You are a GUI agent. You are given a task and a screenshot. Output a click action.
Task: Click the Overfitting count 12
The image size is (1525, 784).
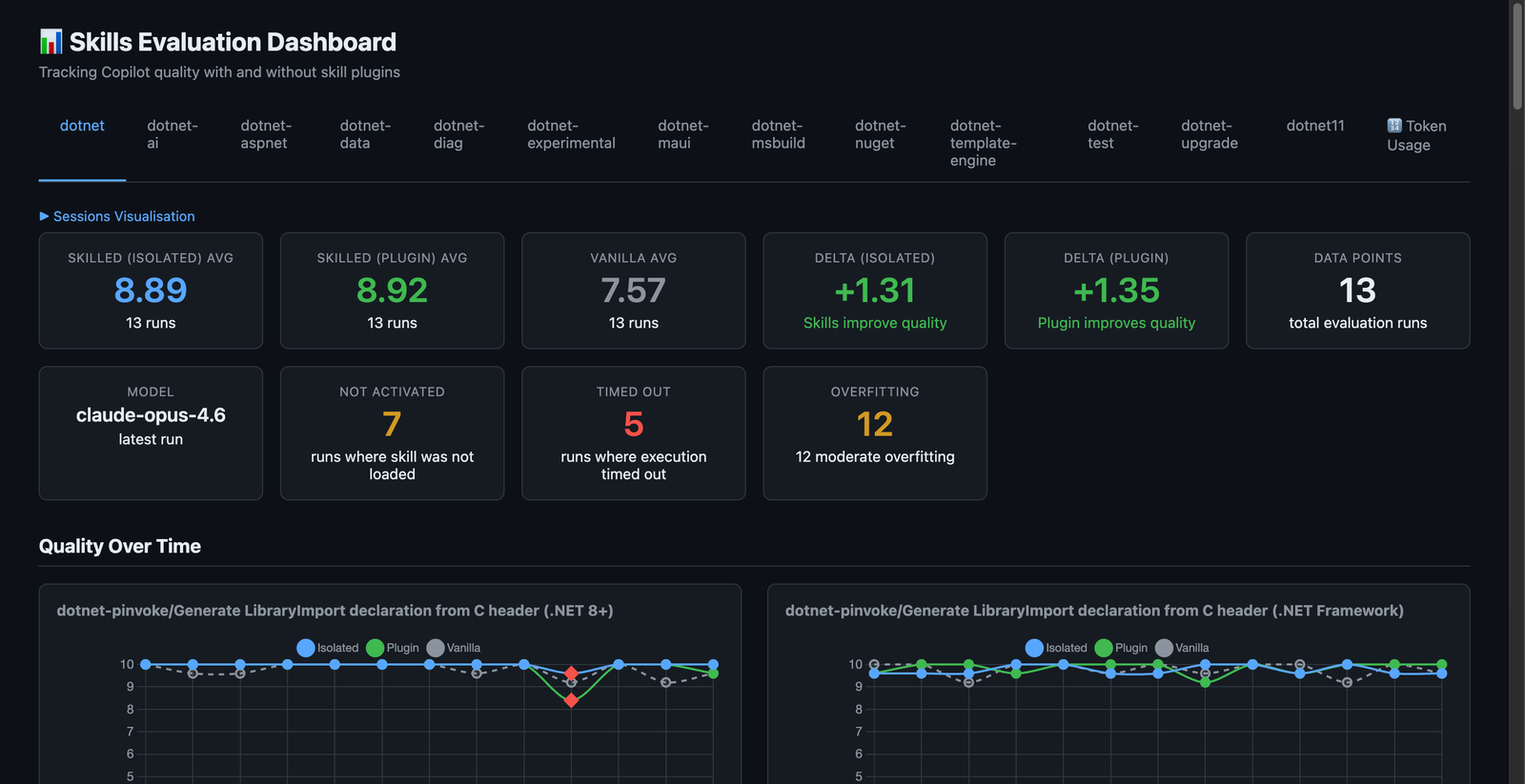click(x=875, y=424)
